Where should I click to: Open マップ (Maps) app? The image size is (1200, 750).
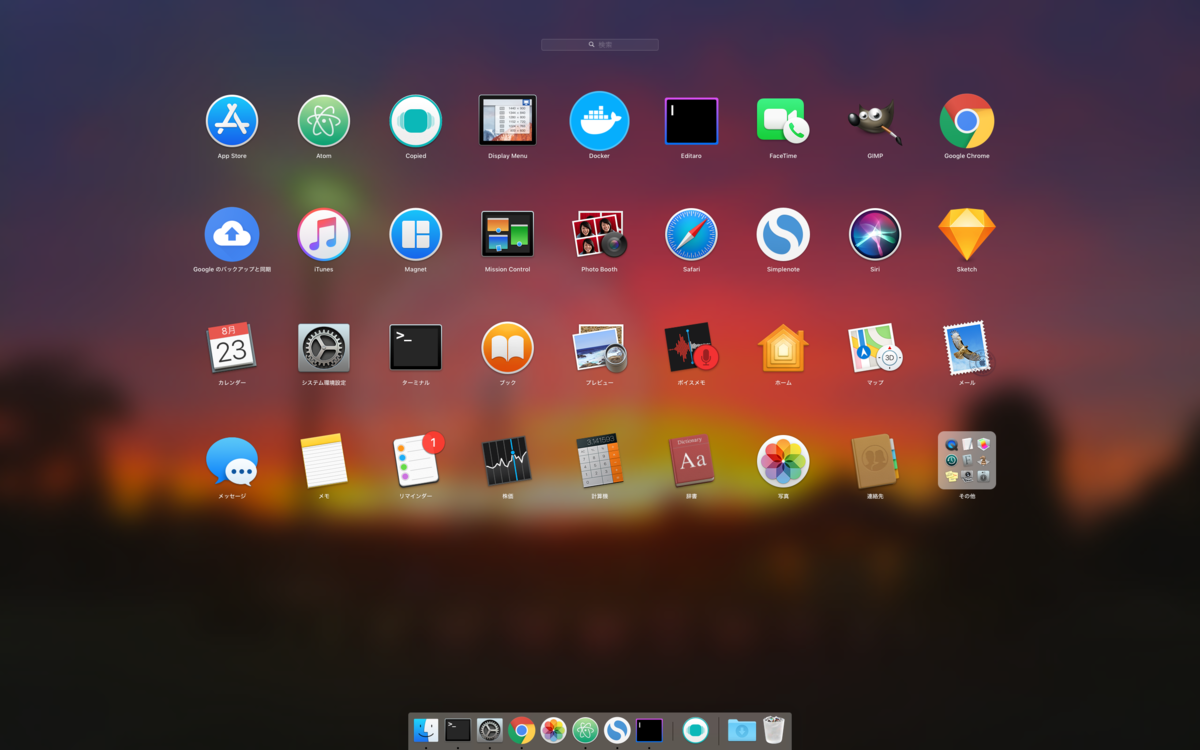click(x=875, y=348)
